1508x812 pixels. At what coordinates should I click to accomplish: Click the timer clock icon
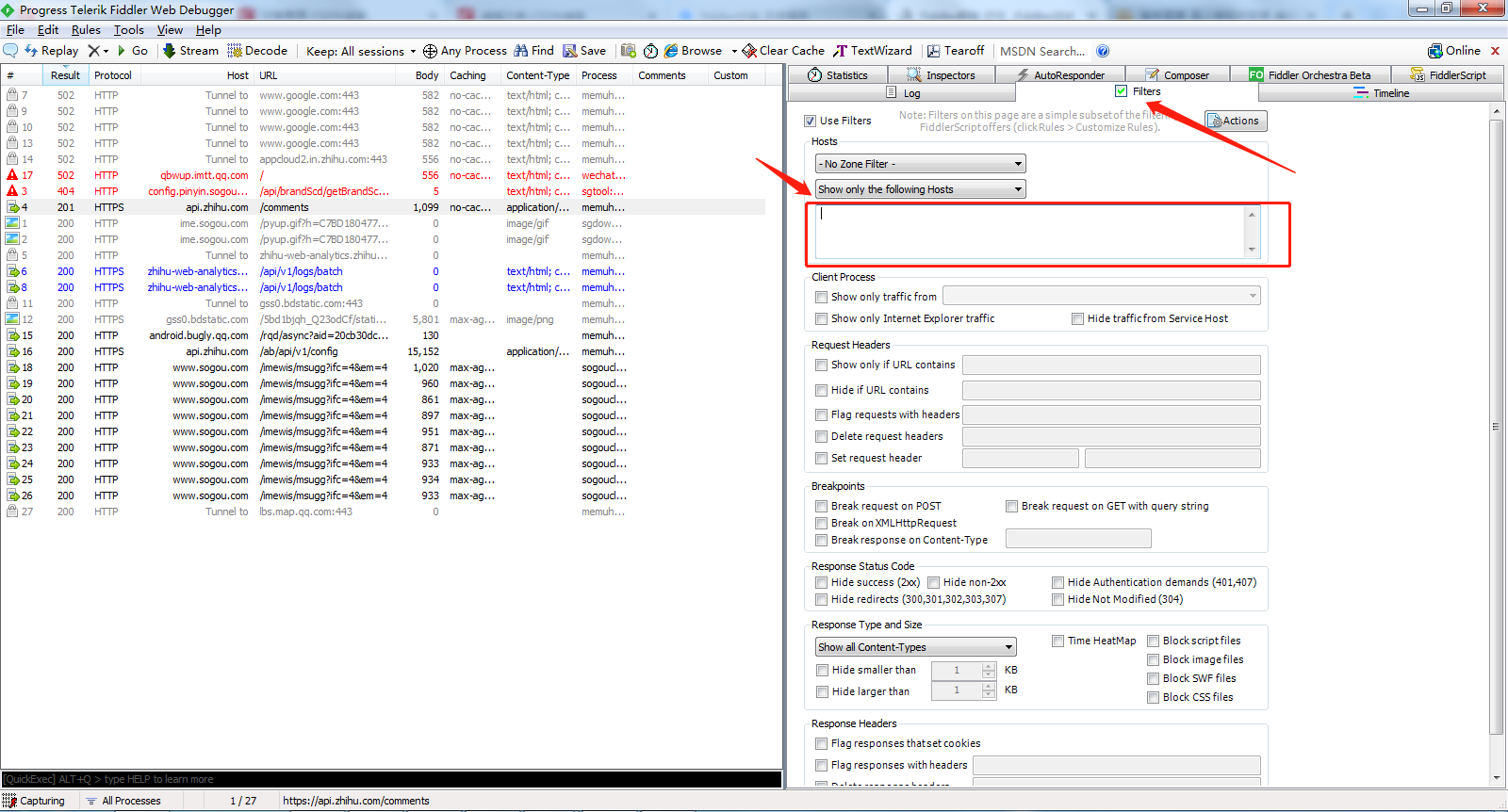[x=650, y=51]
